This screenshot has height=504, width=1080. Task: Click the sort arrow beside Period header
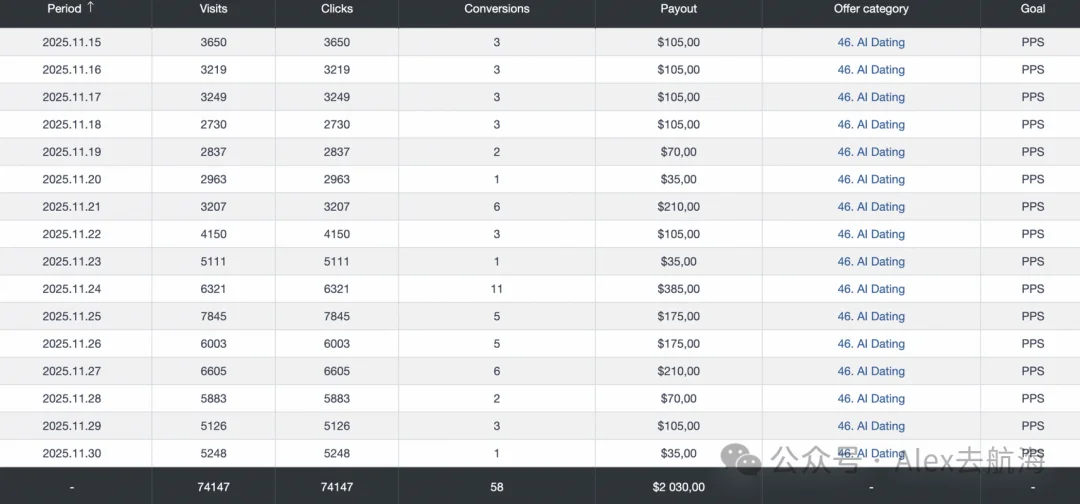point(90,8)
